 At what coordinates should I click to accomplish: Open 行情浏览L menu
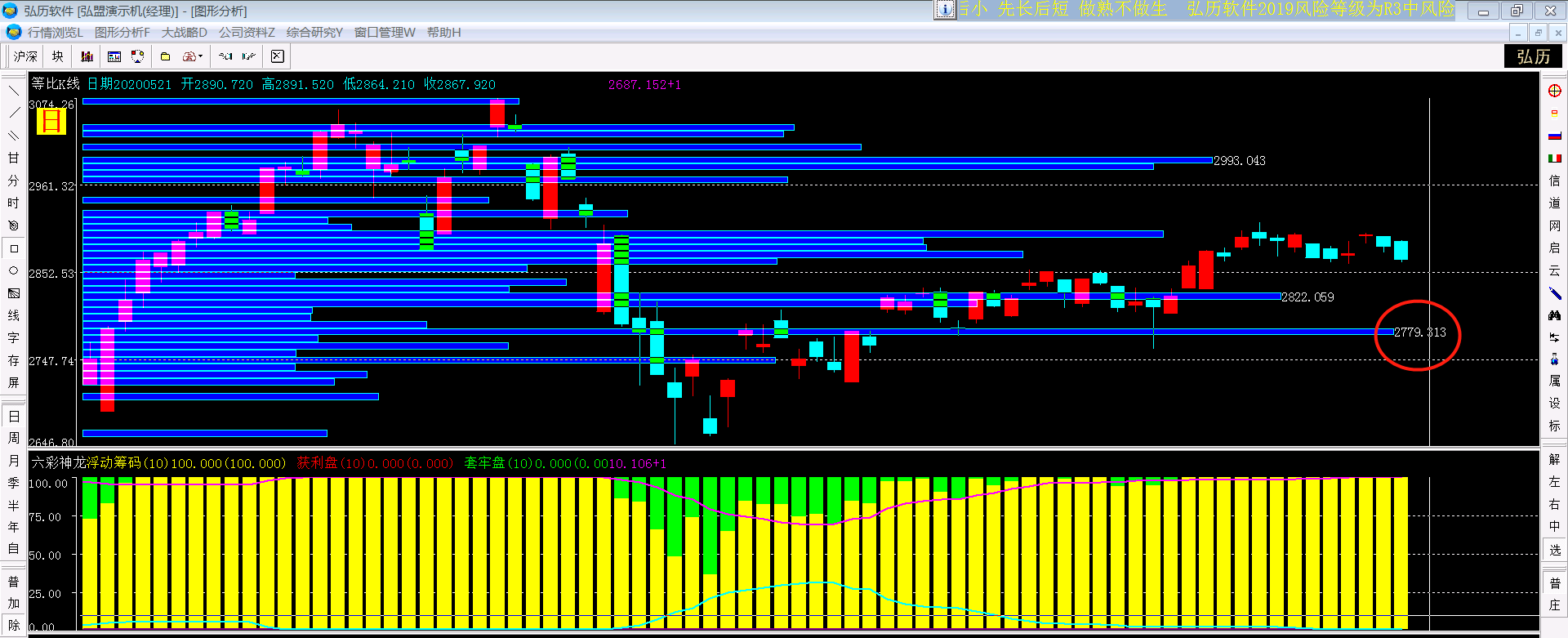(55, 33)
